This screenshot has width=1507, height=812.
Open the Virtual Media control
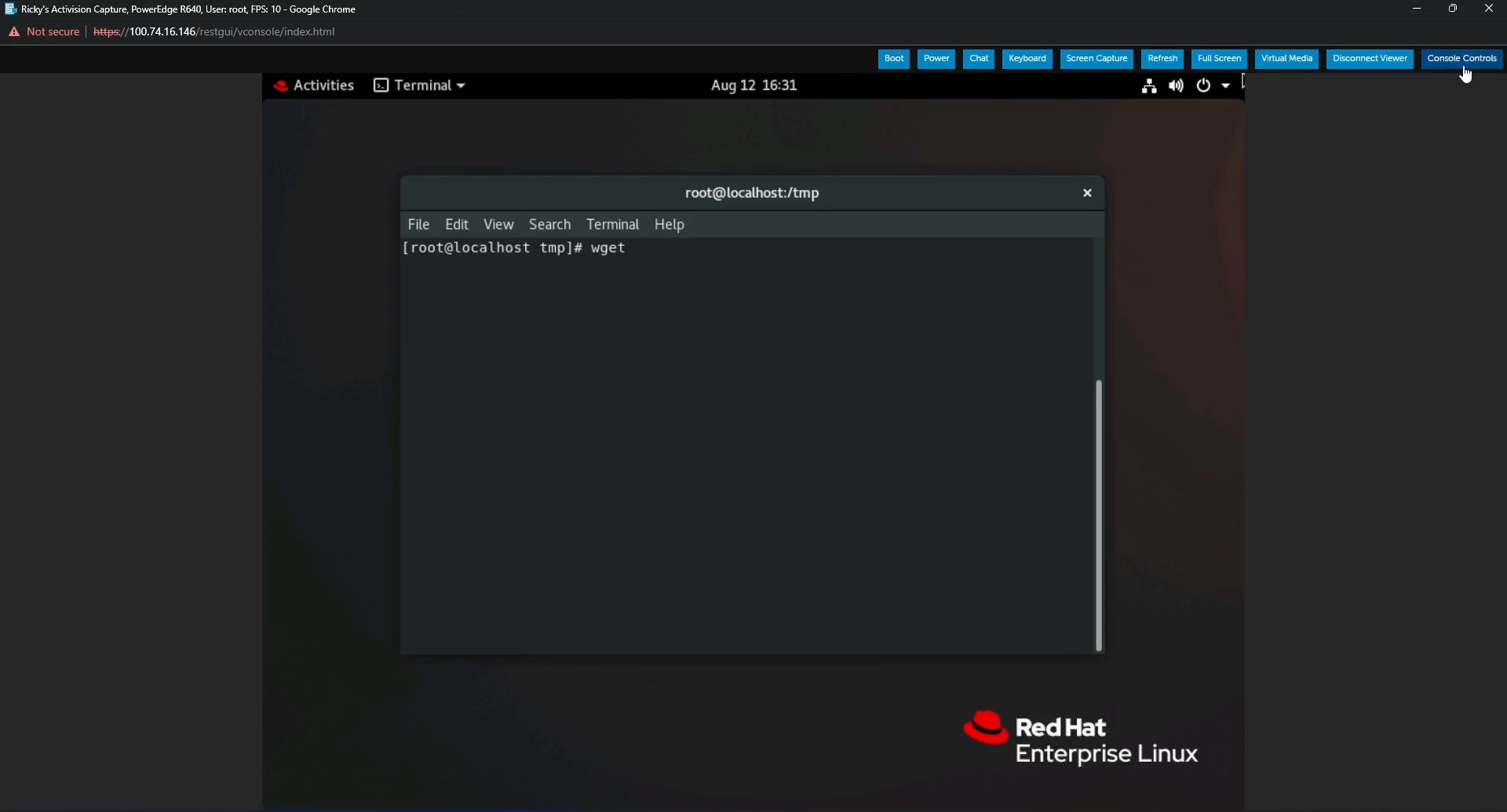pos(1286,59)
